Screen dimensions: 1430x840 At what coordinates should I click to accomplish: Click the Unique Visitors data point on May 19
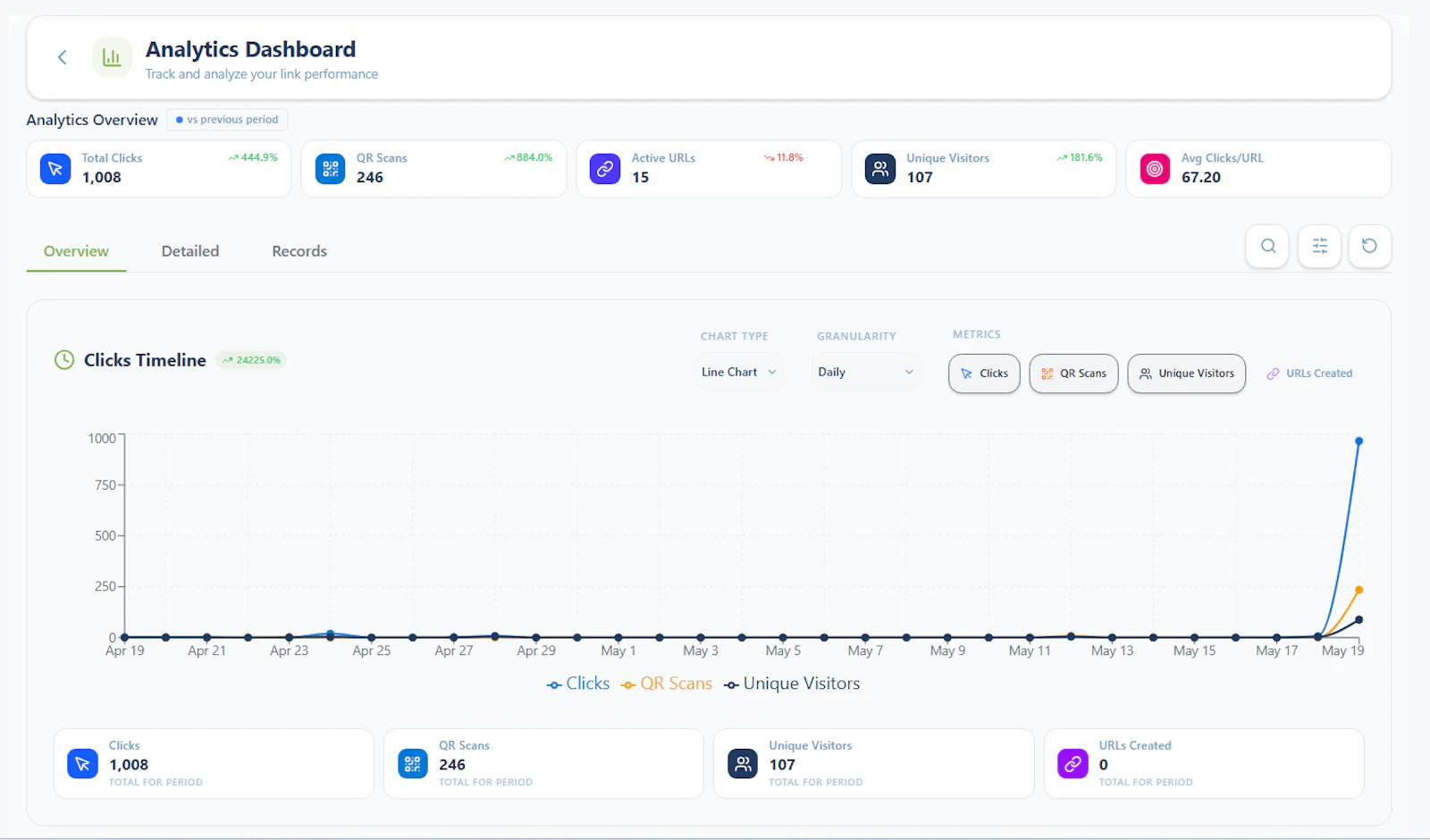coord(1358,619)
